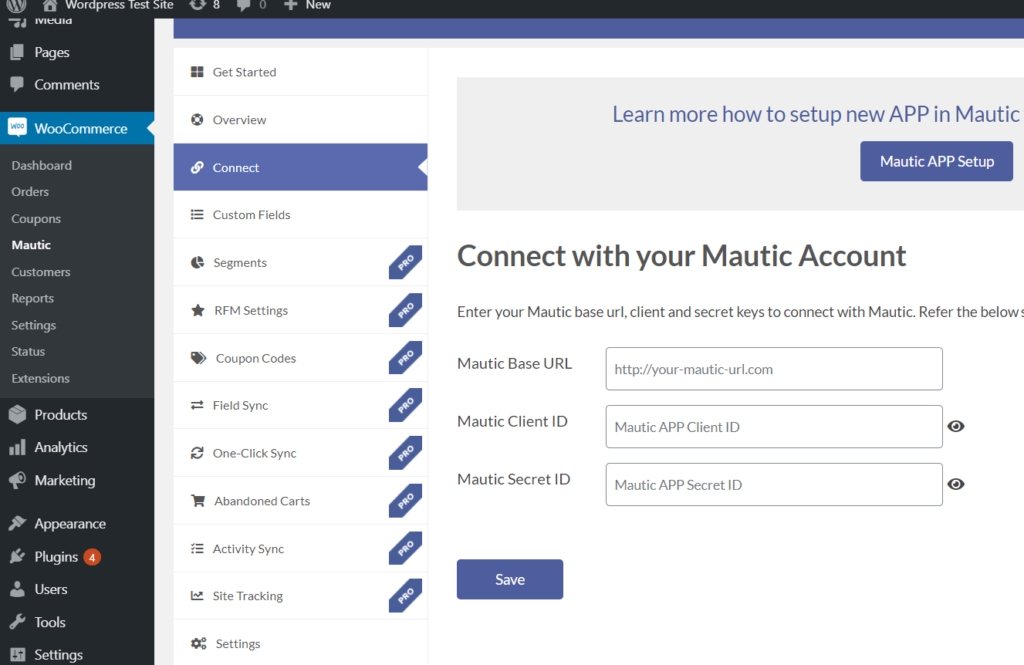This screenshot has height=665, width=1024.
Task: Open Analytics in the sidebar
Action: (x=77, y=447)
